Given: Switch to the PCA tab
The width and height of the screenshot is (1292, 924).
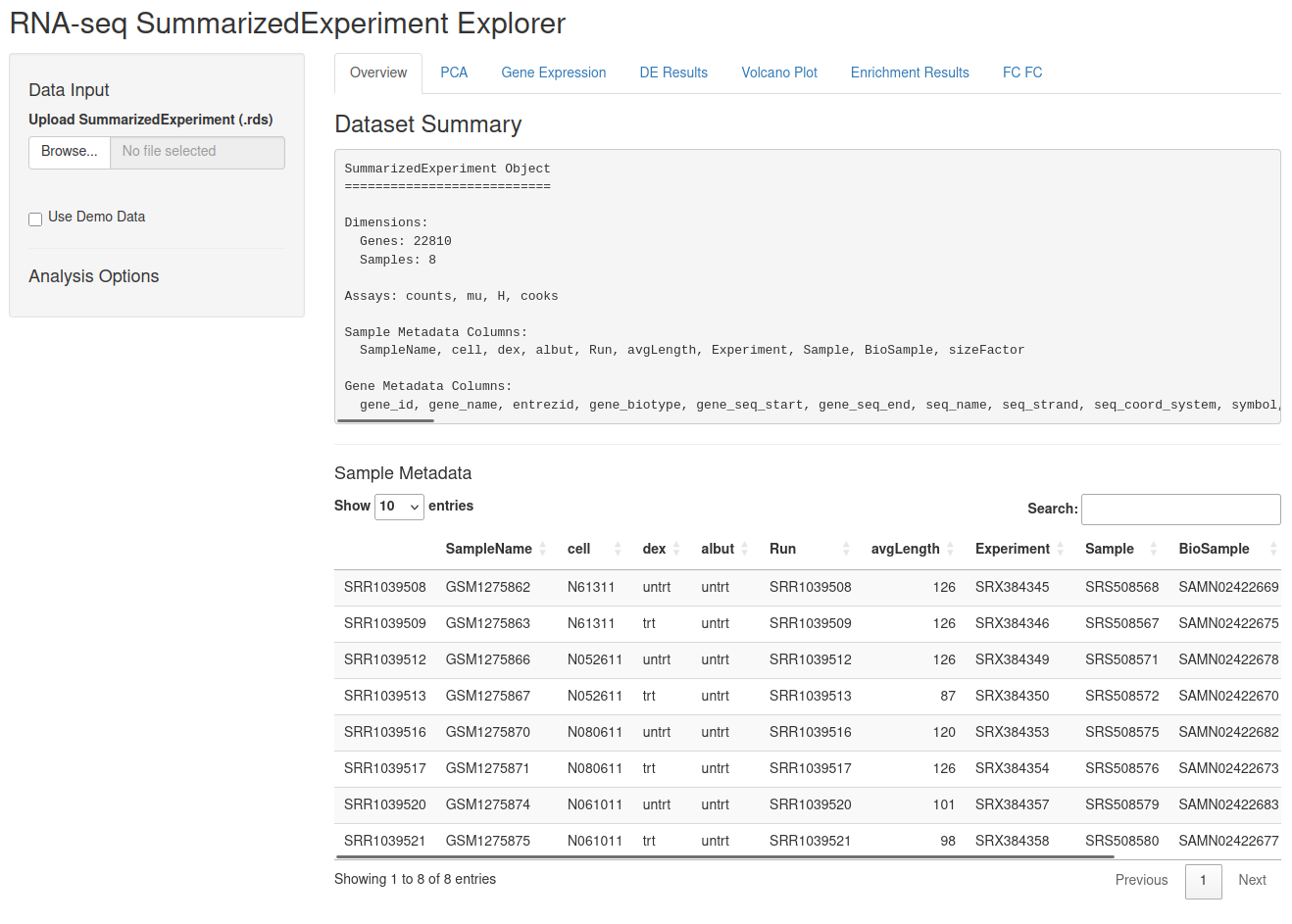Looking at the screenshot, I should click(454, 73).
